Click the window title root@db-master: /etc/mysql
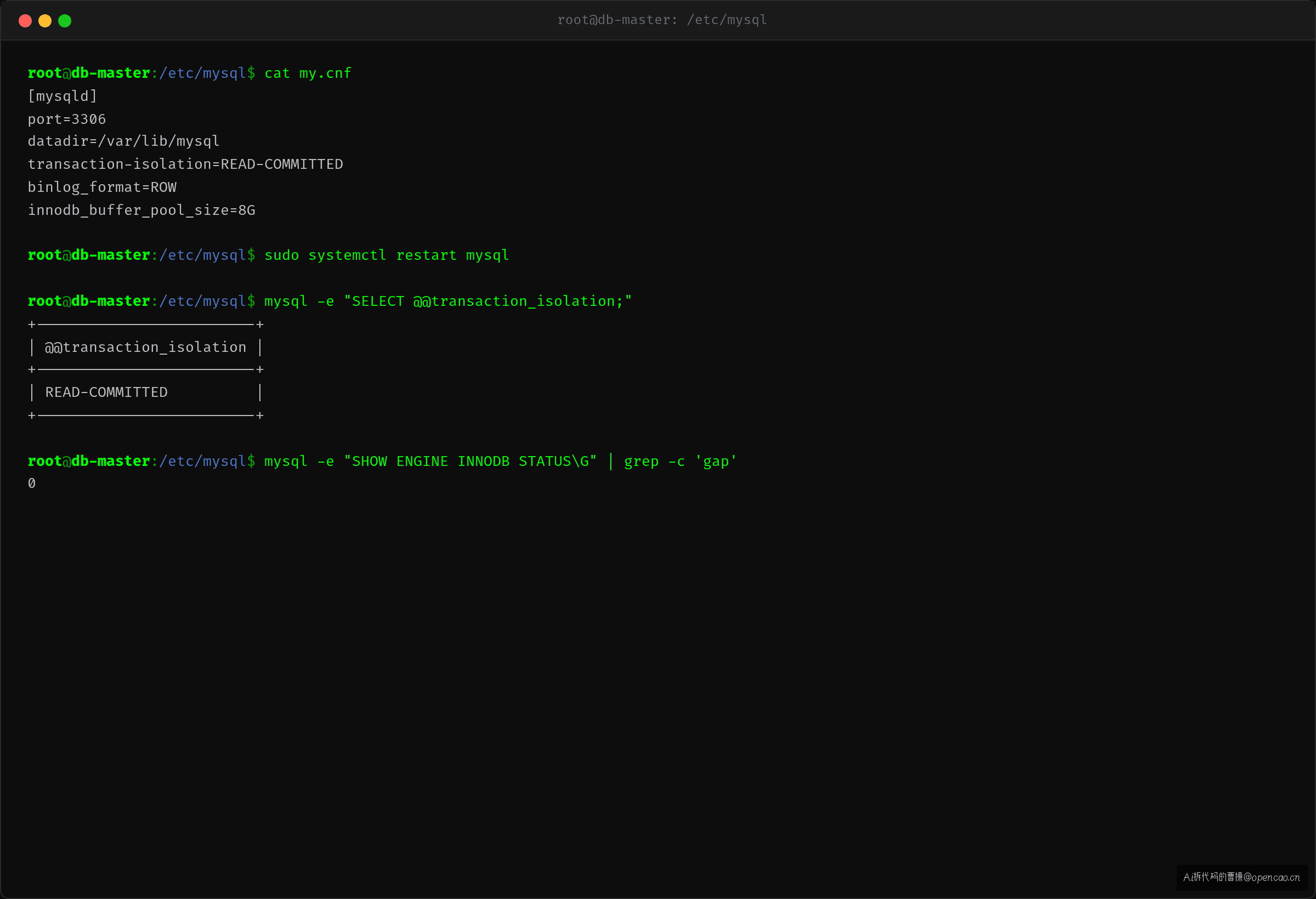 662,20
